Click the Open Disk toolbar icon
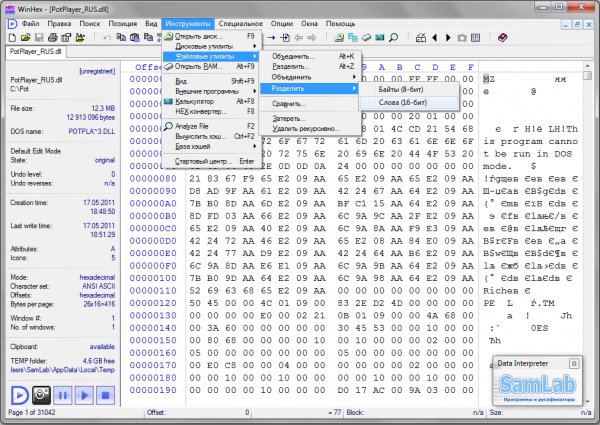This screenshot has width=600, height=425. (x=339, y=37)
